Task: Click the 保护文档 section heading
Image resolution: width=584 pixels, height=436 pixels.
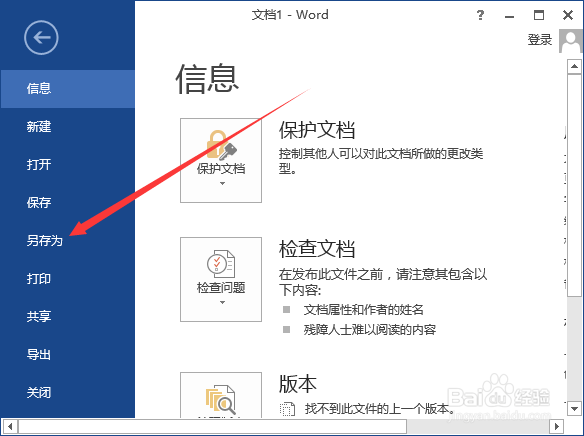Action: [x=317, y=130]
